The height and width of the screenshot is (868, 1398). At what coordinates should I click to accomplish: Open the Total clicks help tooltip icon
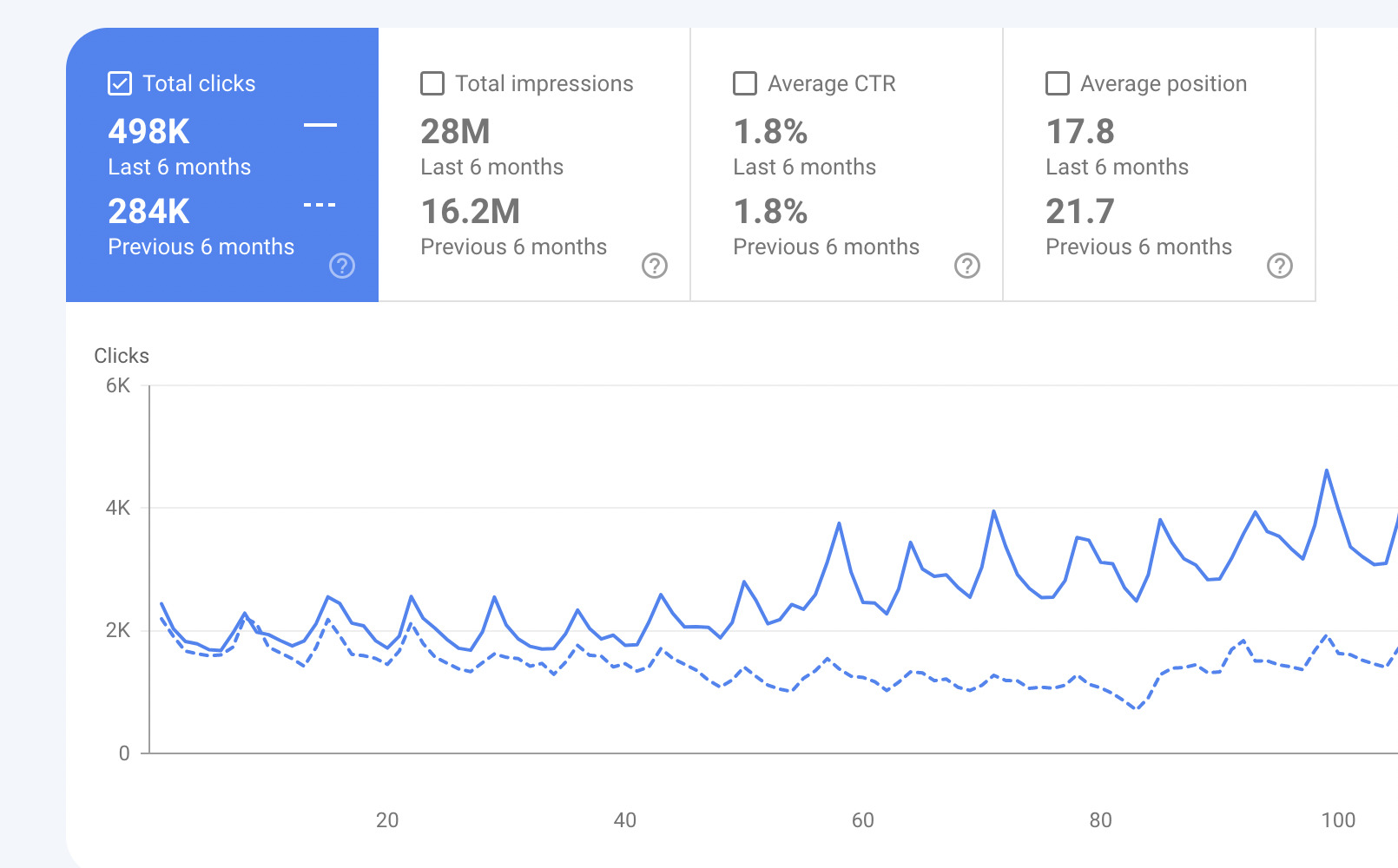[342, 265]
